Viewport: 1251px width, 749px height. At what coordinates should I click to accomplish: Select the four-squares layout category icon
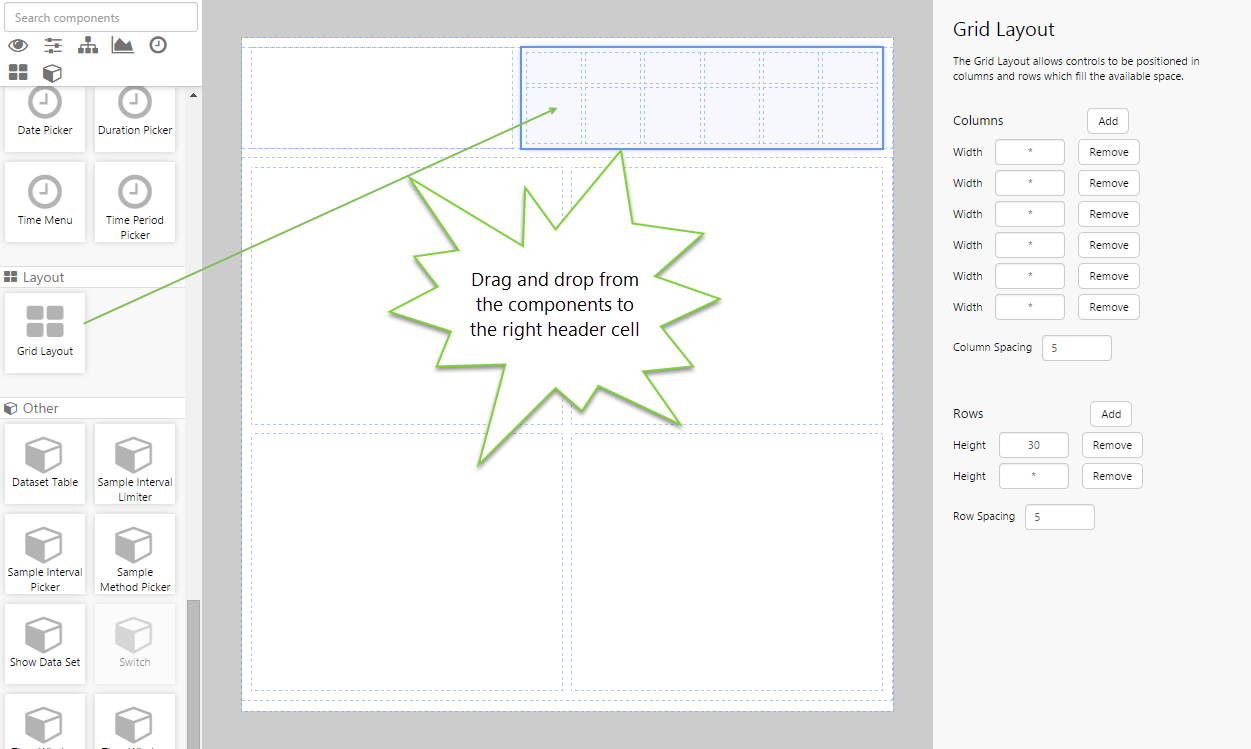pyautogui.click(x=18, y=72)
